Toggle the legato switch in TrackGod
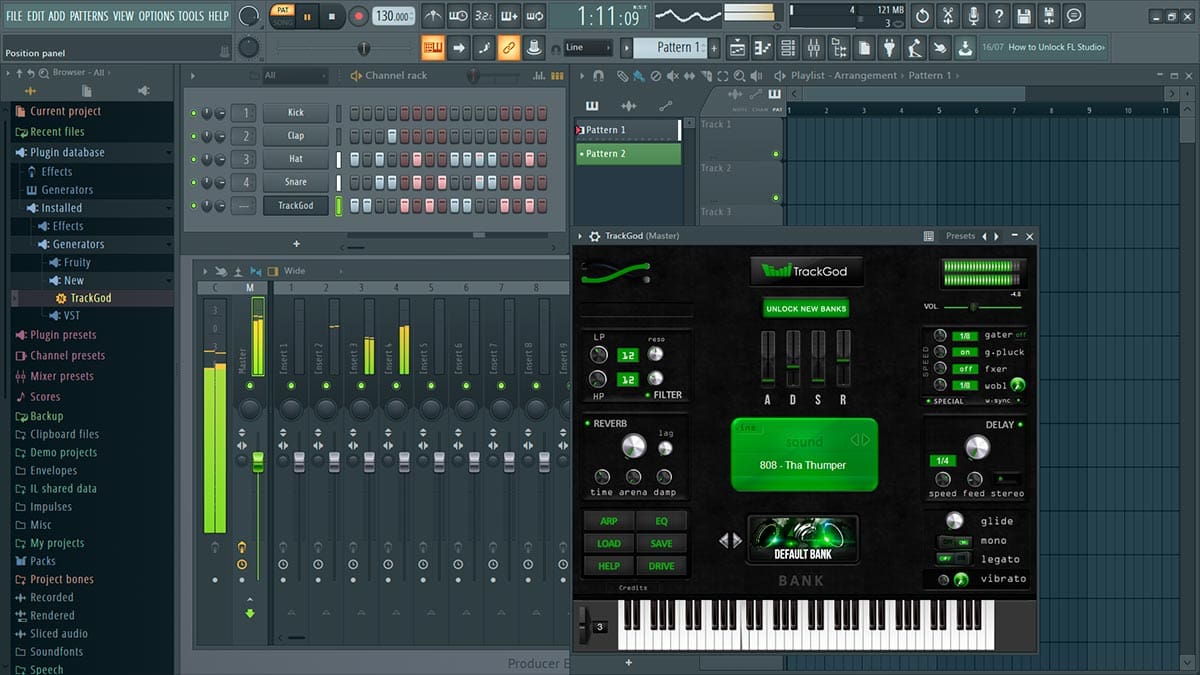Viewport: 1200px width, 675px height. pos(954,559)
